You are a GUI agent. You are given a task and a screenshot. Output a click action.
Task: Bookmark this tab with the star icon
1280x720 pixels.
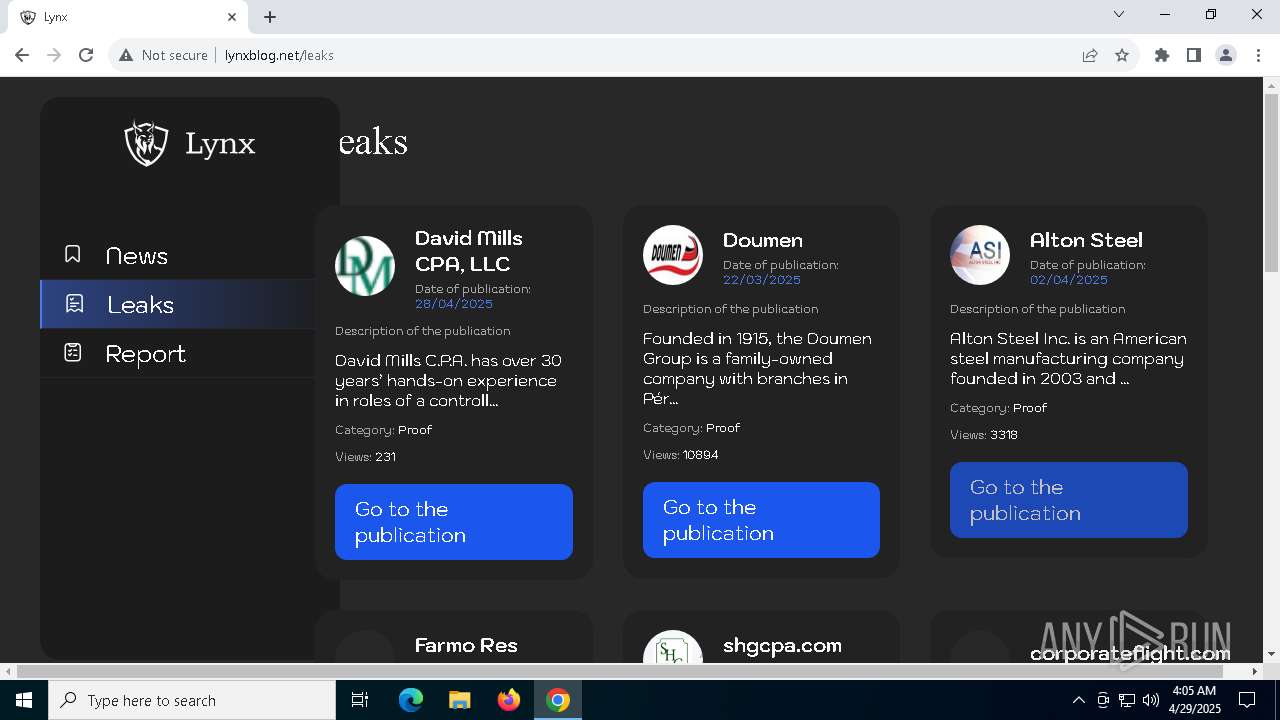click(x=1122, y=55)
